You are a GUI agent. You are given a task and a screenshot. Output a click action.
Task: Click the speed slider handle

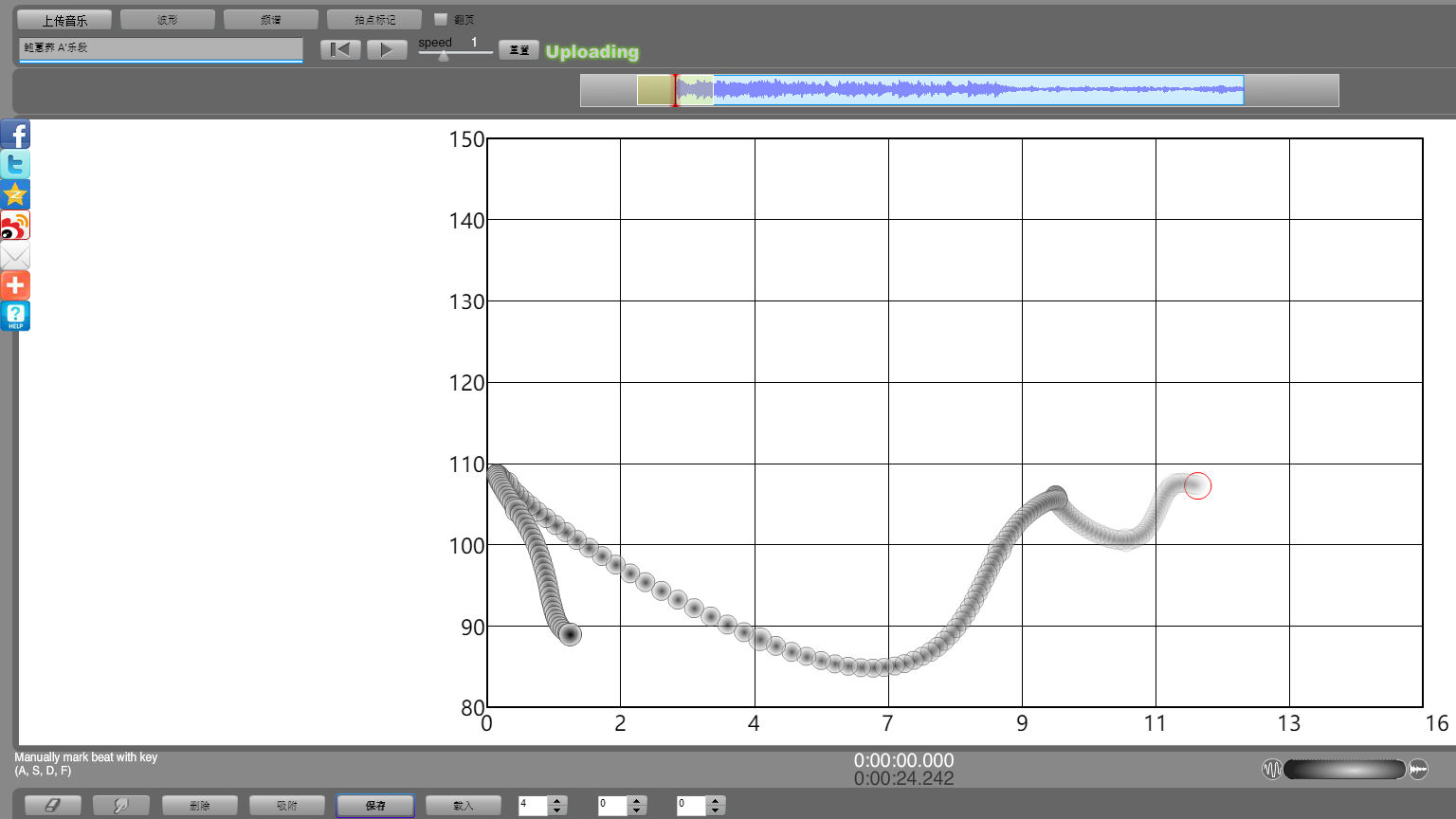pyautogui.click(x=443, y=55)
